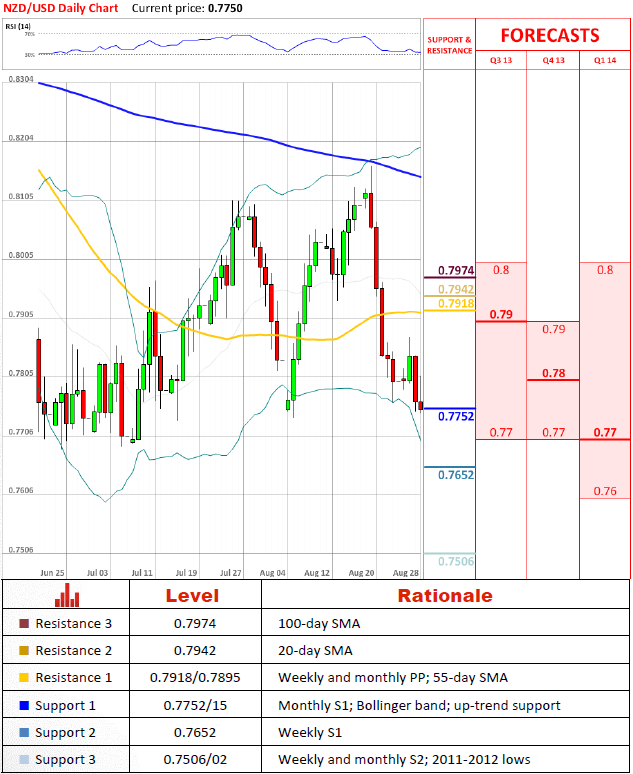The height and width of the screenshot is (774, 633).
Task: Click bold 0.77 forecast in Q1 14 column
Action: click(605, 432)
